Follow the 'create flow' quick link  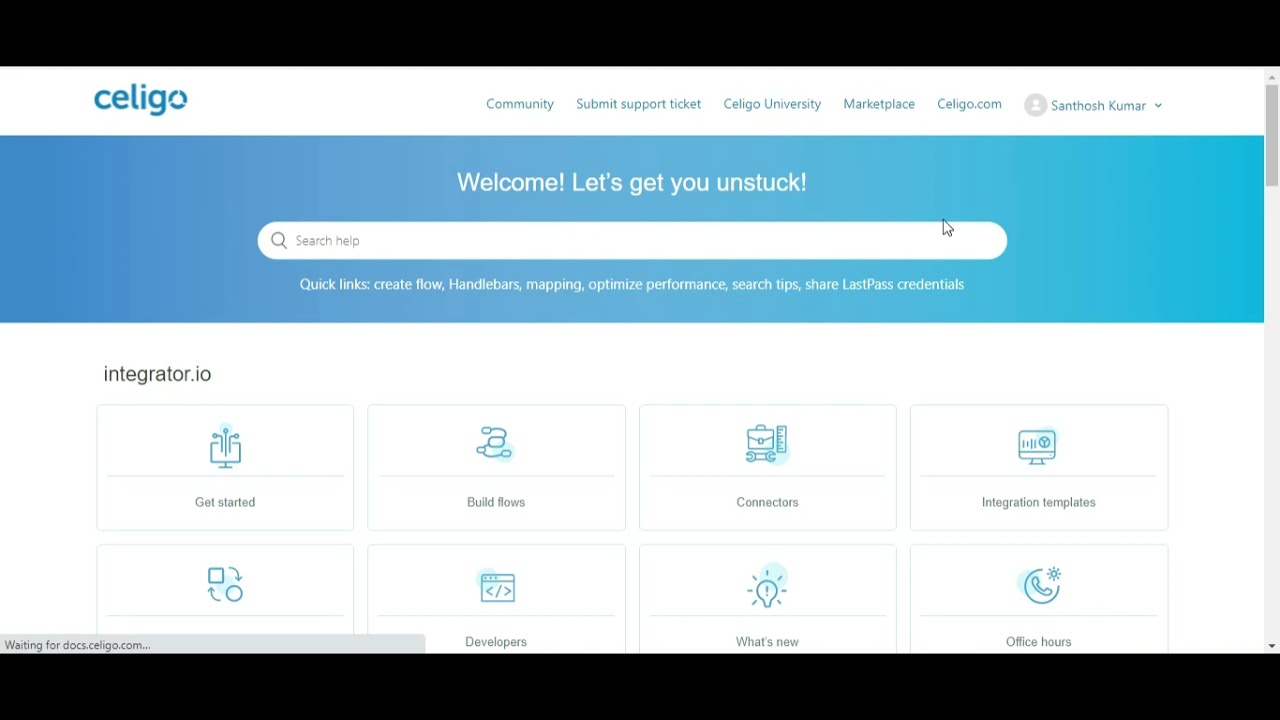click(x=408, y=284)
